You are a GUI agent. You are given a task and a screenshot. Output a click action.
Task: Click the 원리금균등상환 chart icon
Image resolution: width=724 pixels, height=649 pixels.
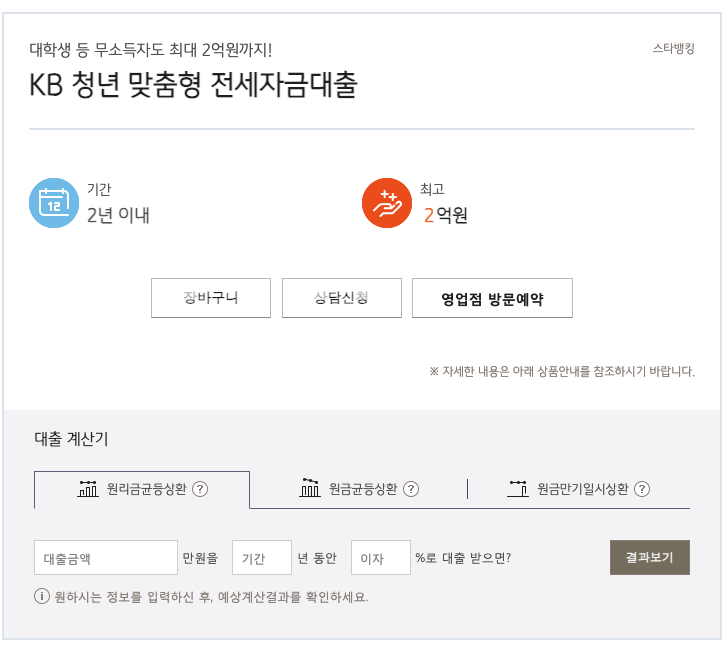88,488
